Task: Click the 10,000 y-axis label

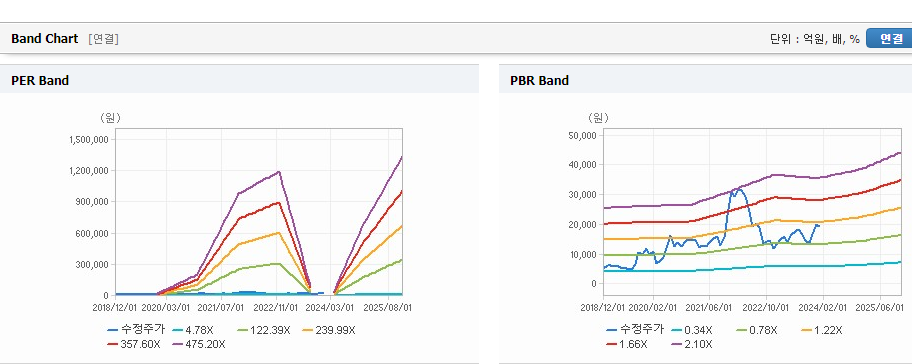Action: [583, 254]
